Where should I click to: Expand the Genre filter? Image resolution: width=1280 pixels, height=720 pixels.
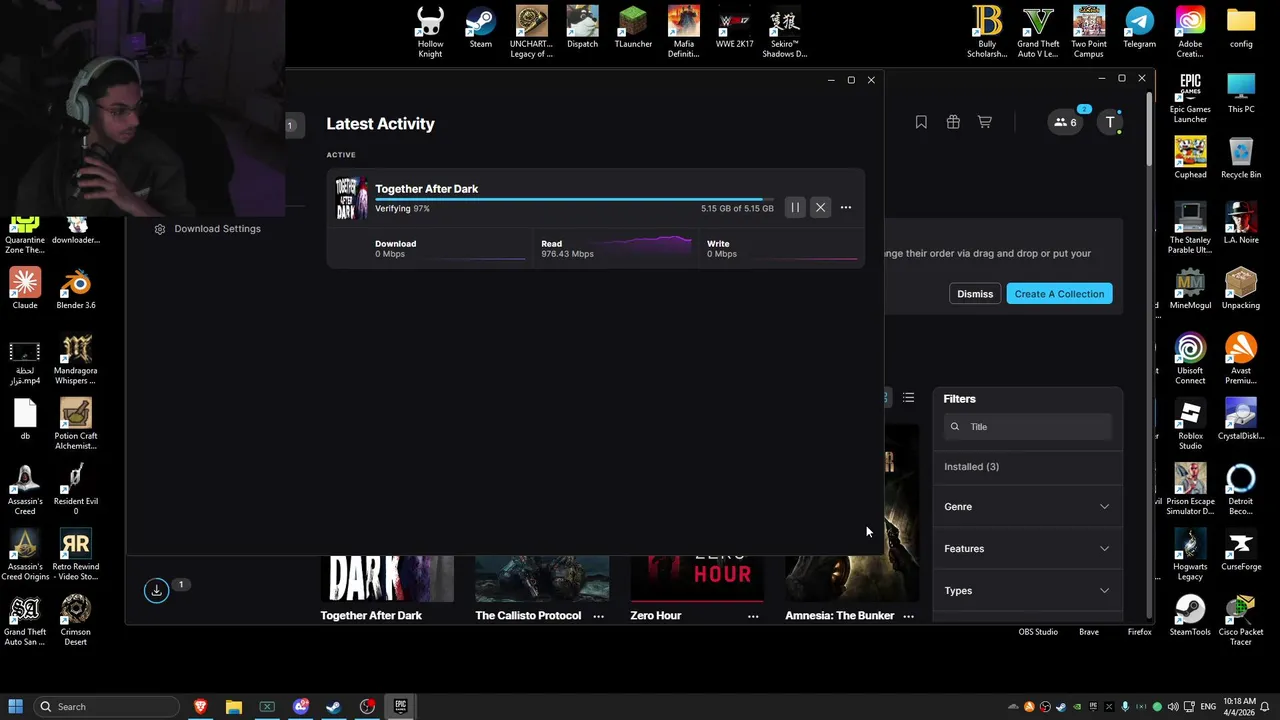[1028, 507]
